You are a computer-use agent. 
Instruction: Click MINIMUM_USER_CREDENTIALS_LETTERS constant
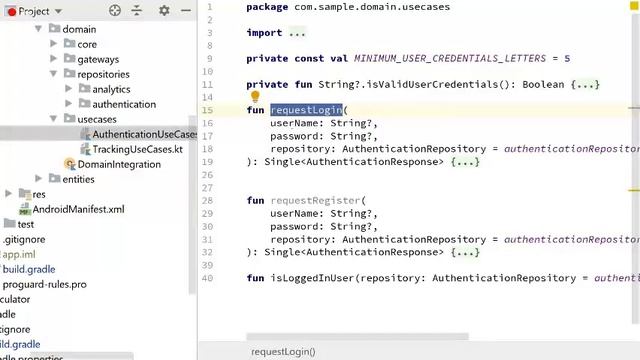[450, 58]
